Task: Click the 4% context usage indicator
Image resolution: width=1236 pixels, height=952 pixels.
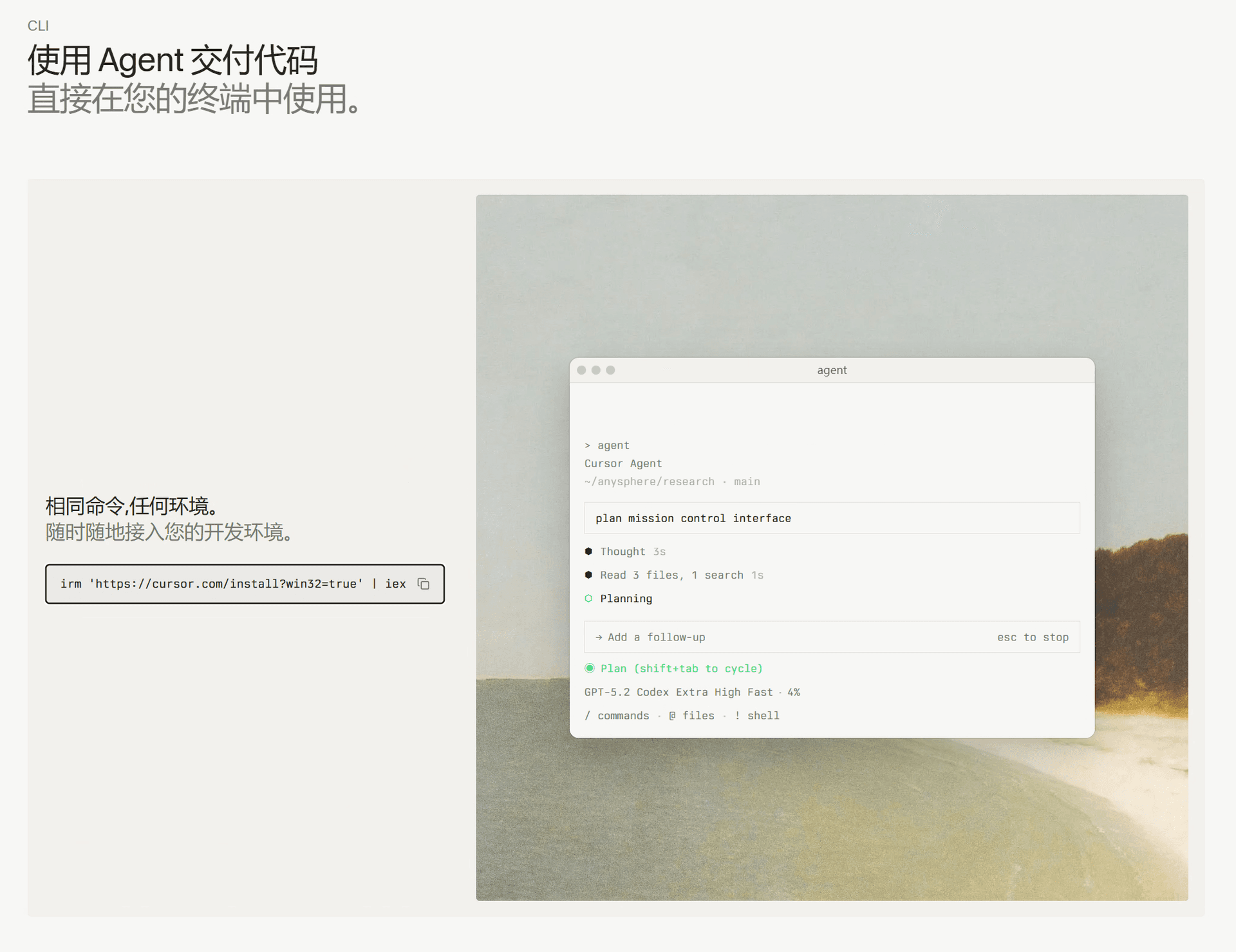Action: [x=794, y=692]
